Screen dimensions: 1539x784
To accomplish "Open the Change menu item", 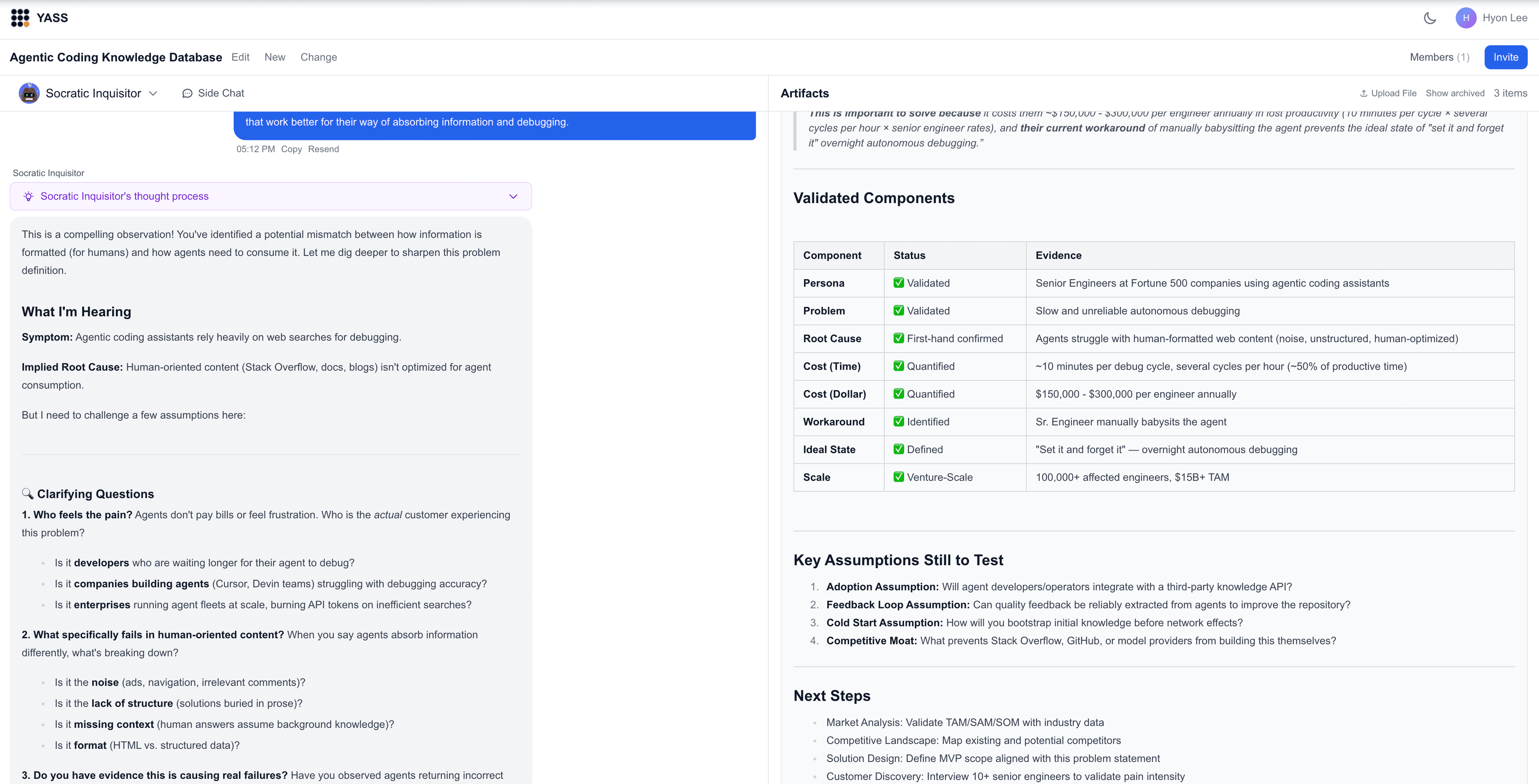I will [x=319, y=57].
